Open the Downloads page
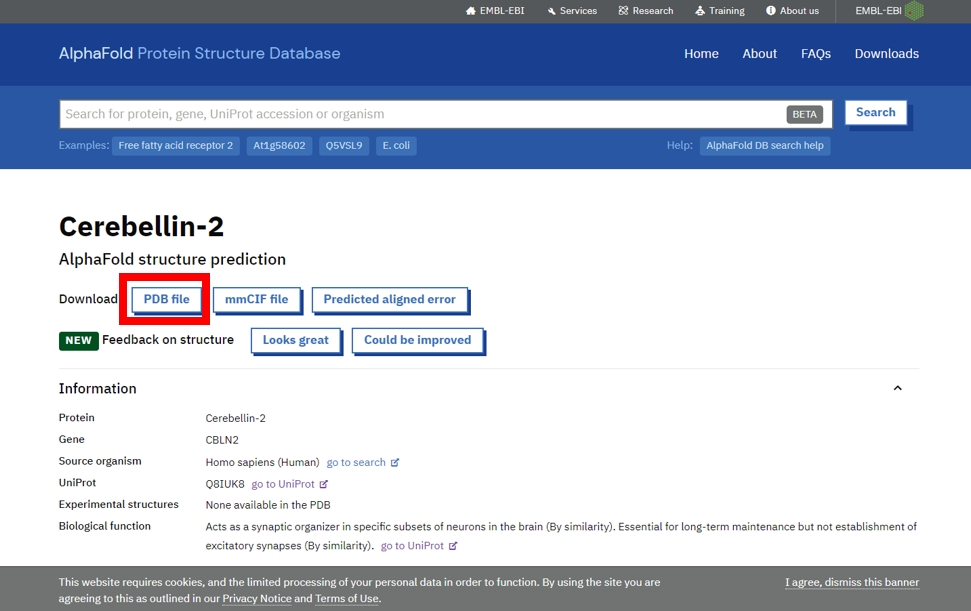 [x=886, y=54]
